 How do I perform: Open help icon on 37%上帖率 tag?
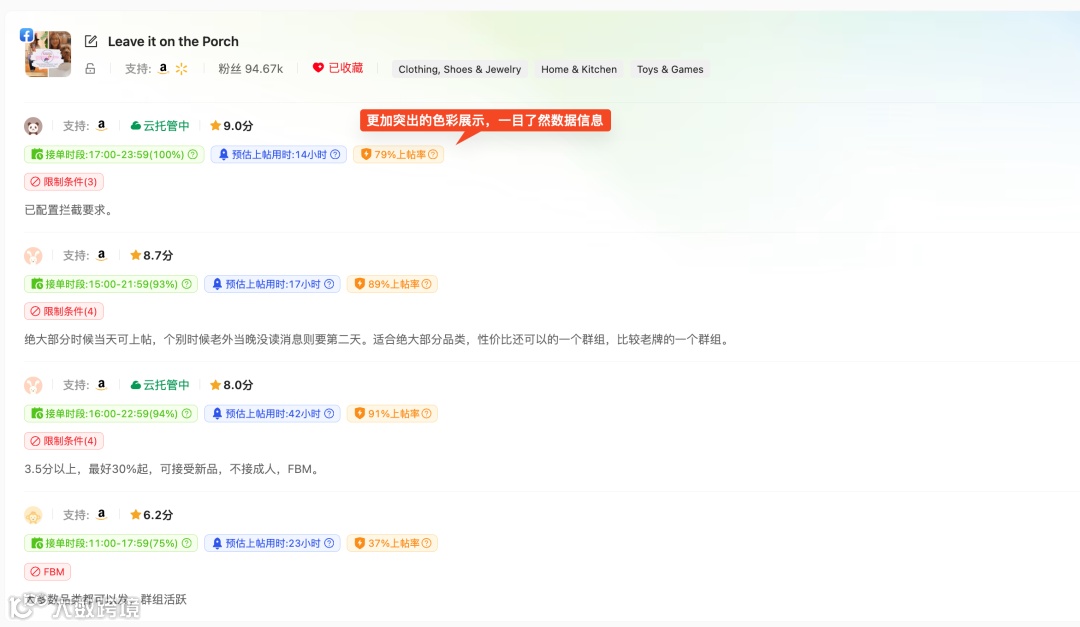[x=427, y=543]
